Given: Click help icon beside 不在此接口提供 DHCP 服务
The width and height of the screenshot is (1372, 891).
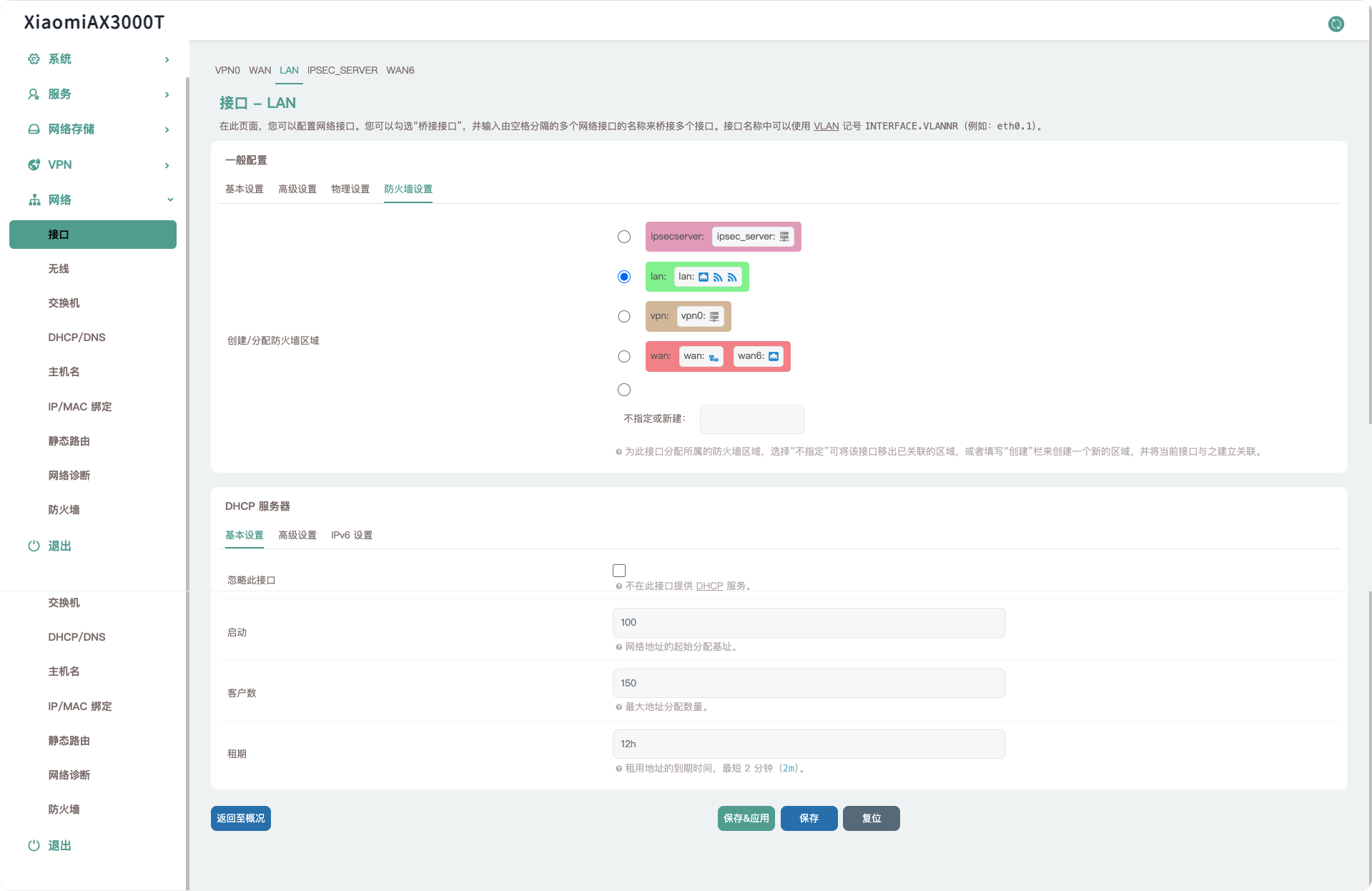Looking at the screenshot, I should pos(619,586).
